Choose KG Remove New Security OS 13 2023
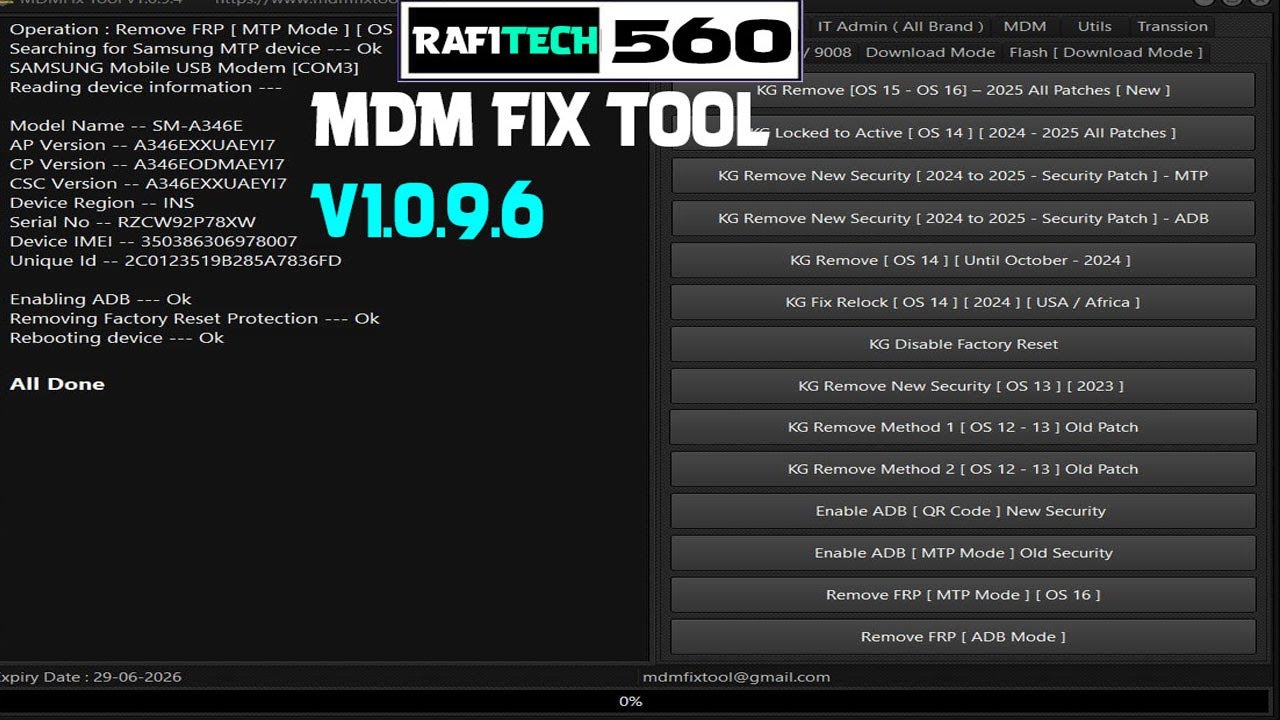The height and width of the screenshot is (720, 1280). click(x=963, y=386)
